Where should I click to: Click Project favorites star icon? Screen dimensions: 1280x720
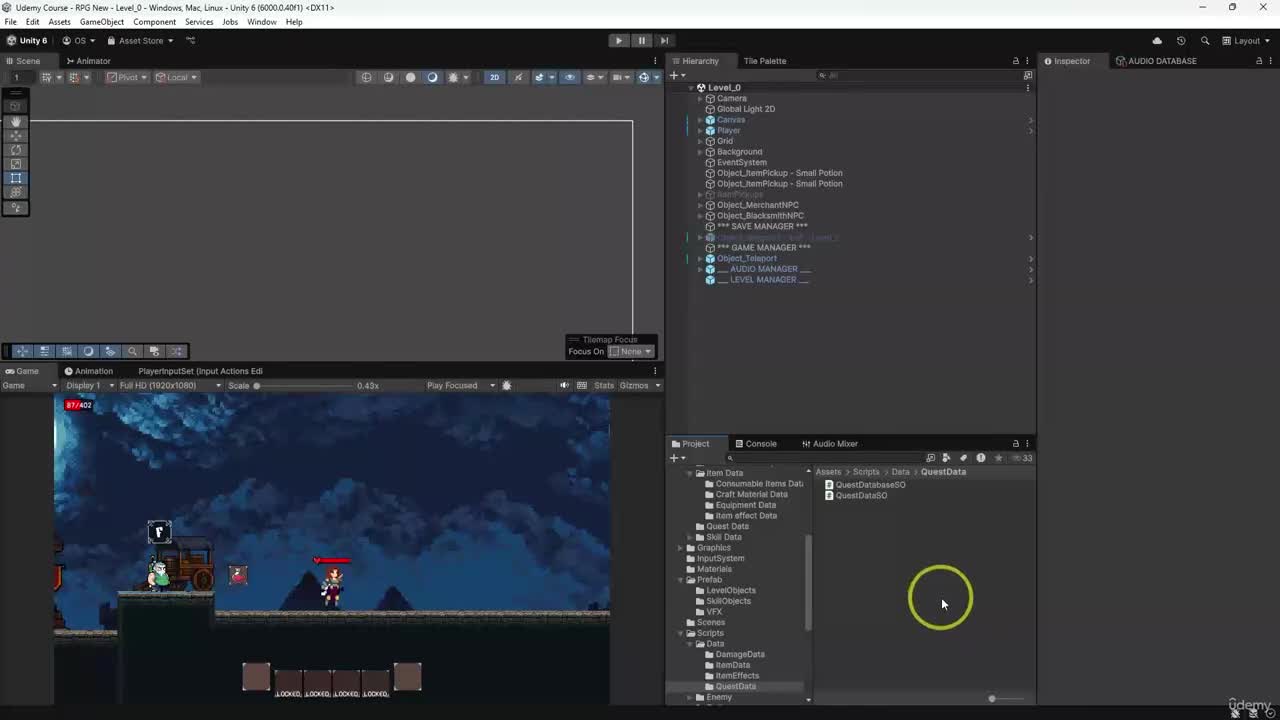pos(998,458)
